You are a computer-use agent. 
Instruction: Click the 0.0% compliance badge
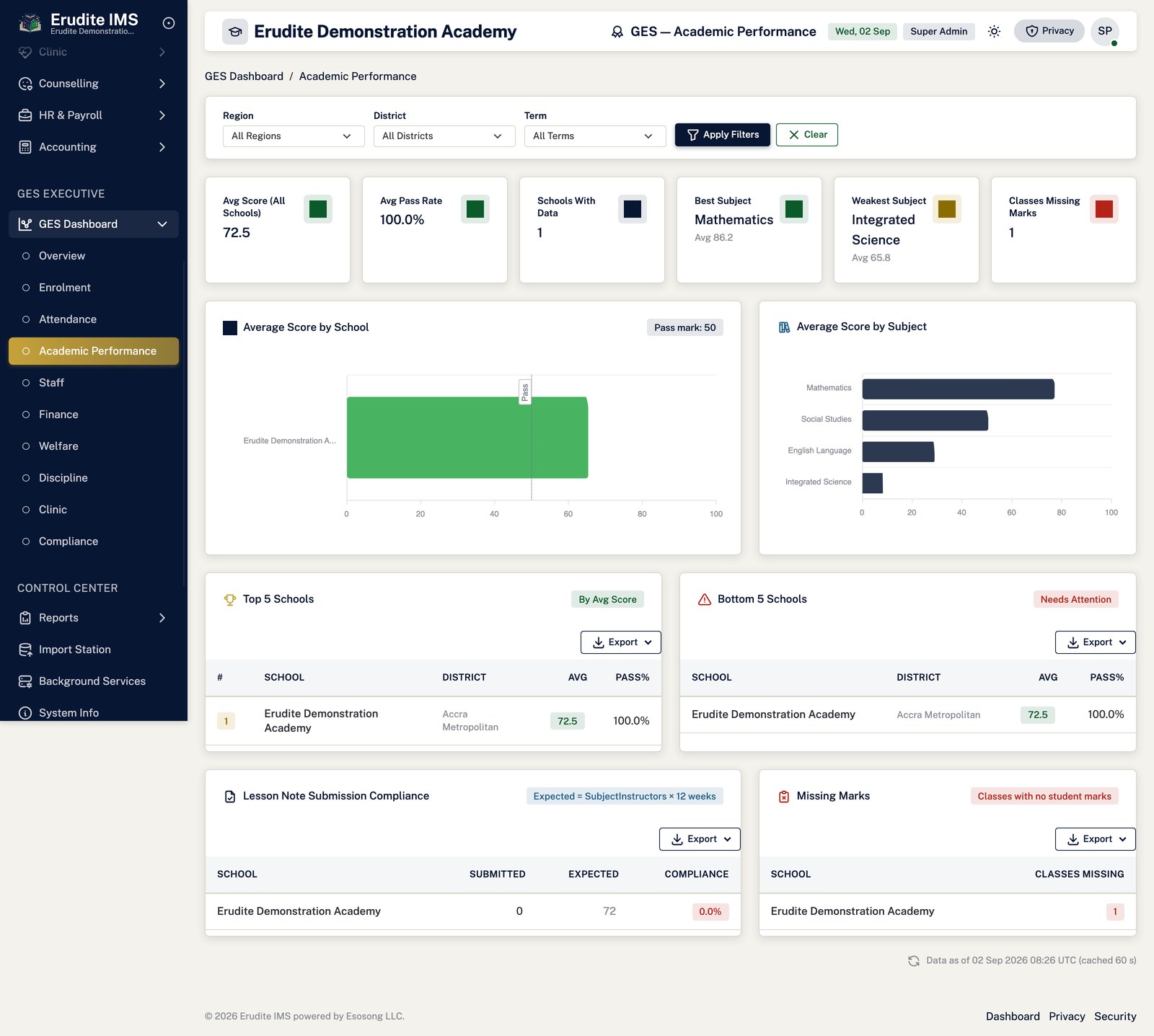pyautogui.click(x=710, y=912)
